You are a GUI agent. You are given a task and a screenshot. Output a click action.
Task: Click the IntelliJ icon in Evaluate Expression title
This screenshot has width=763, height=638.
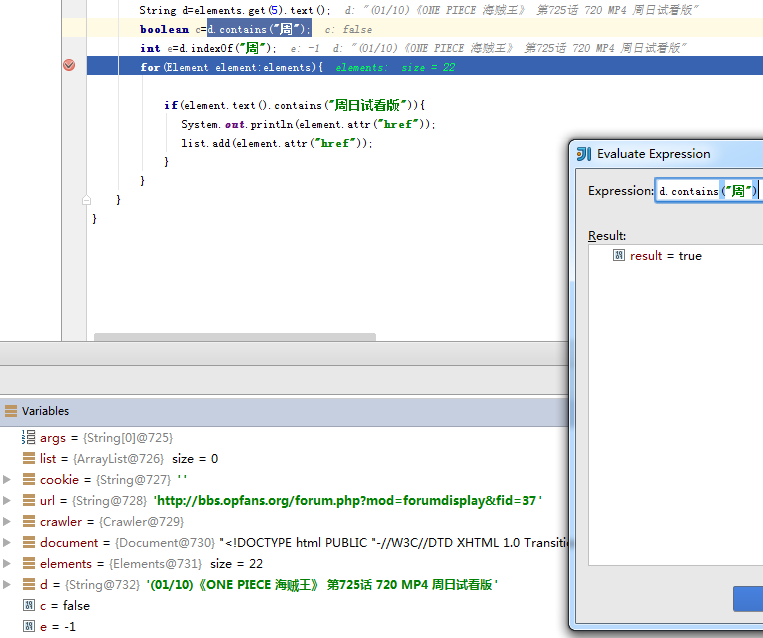tap(583, 154)
